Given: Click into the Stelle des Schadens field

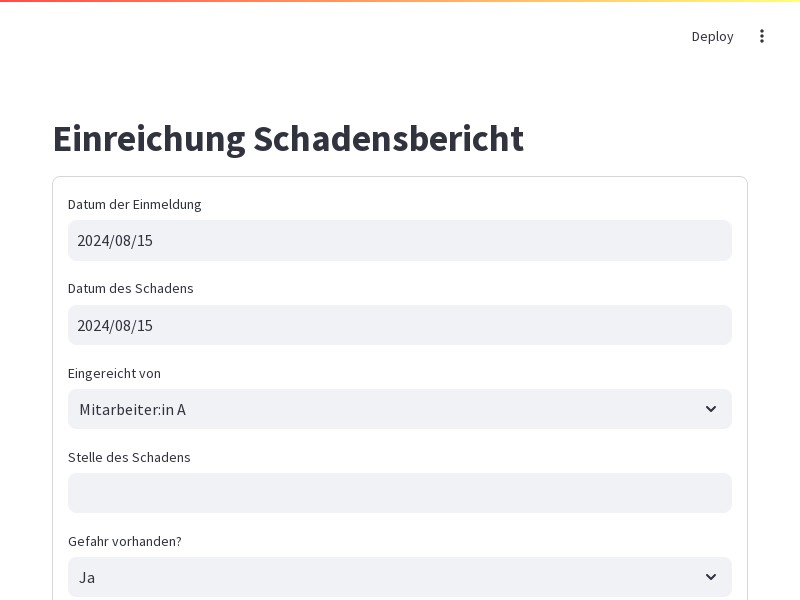Looking at the screenshot, I should pos(399,493).
